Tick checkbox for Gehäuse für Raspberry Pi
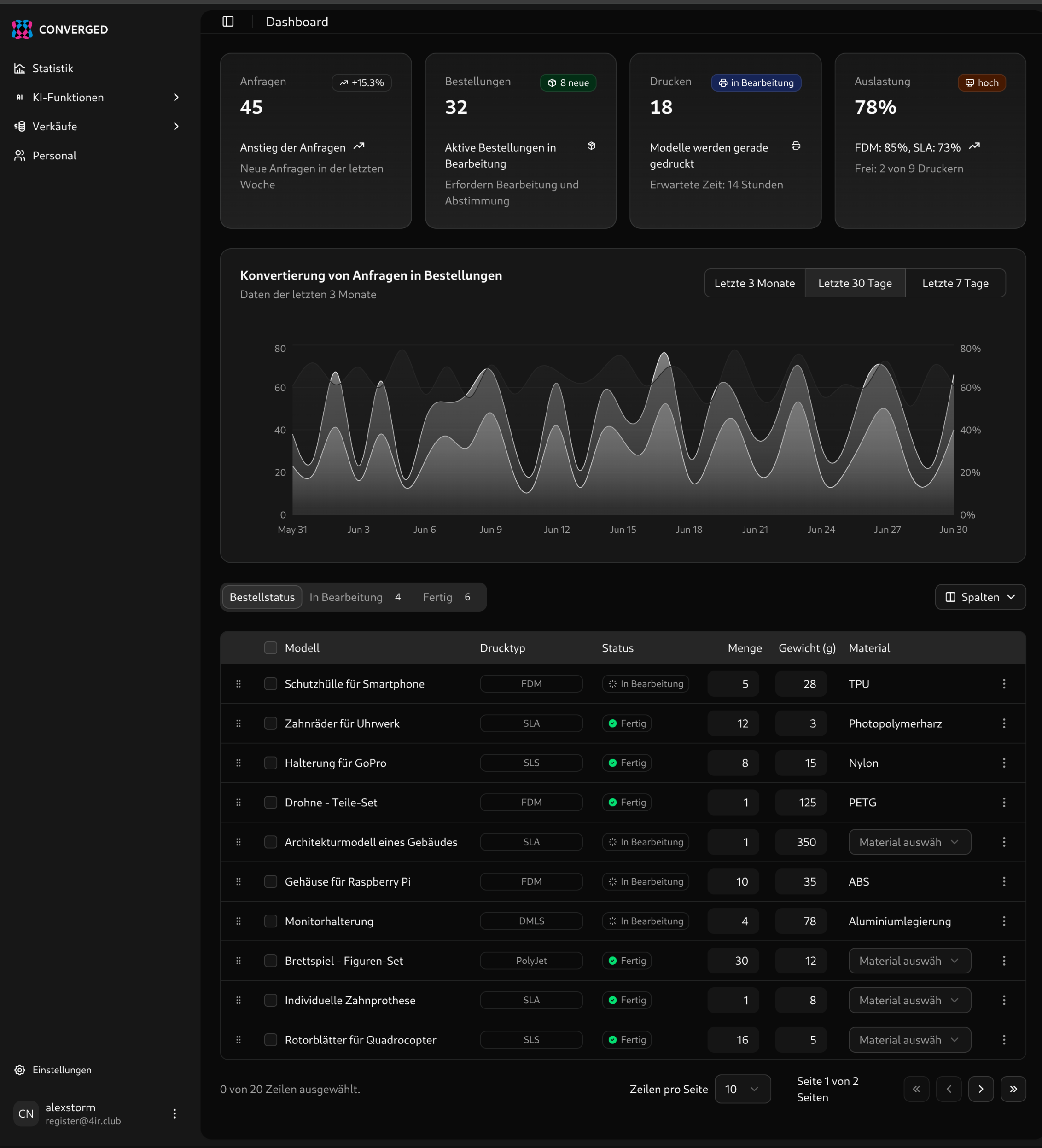This screenshot has width=1042, height=1148. [270, 881]
